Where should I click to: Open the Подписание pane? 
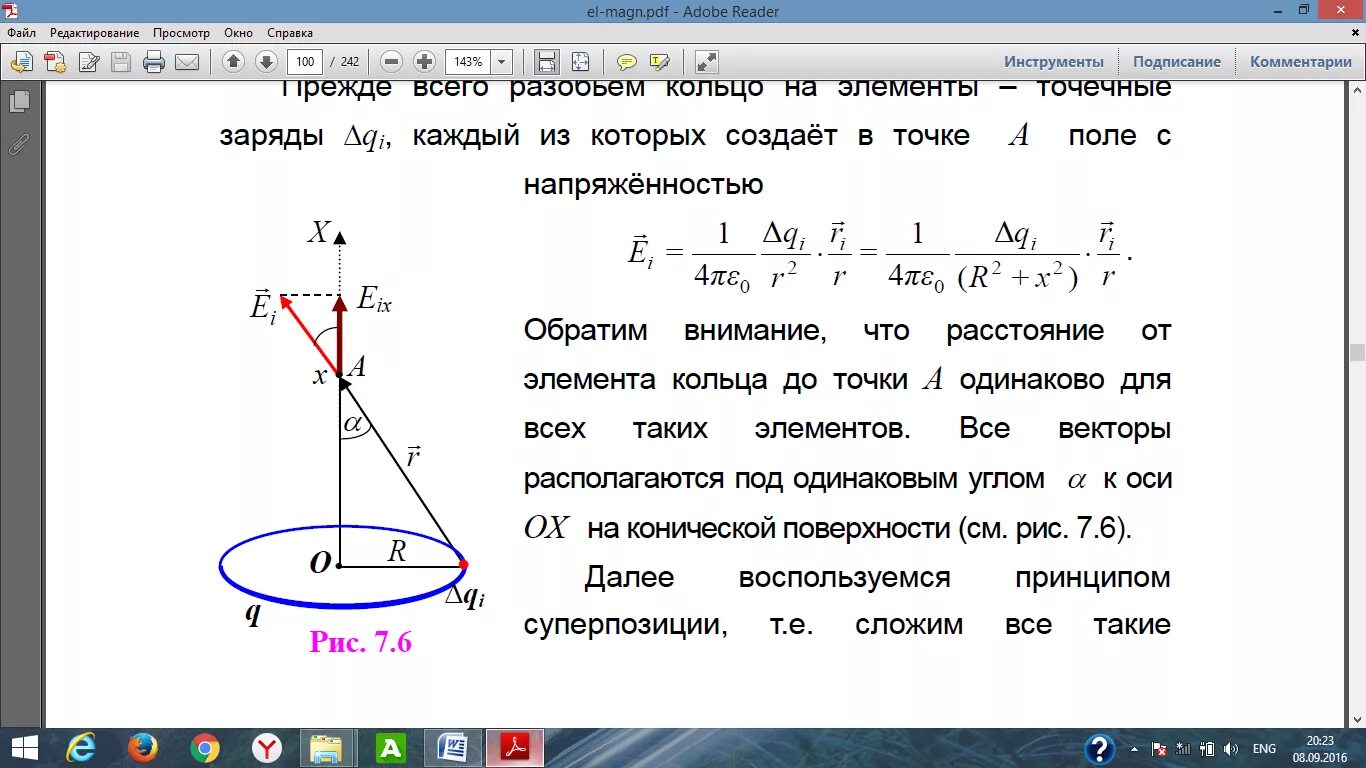(x=1177, y=62)
